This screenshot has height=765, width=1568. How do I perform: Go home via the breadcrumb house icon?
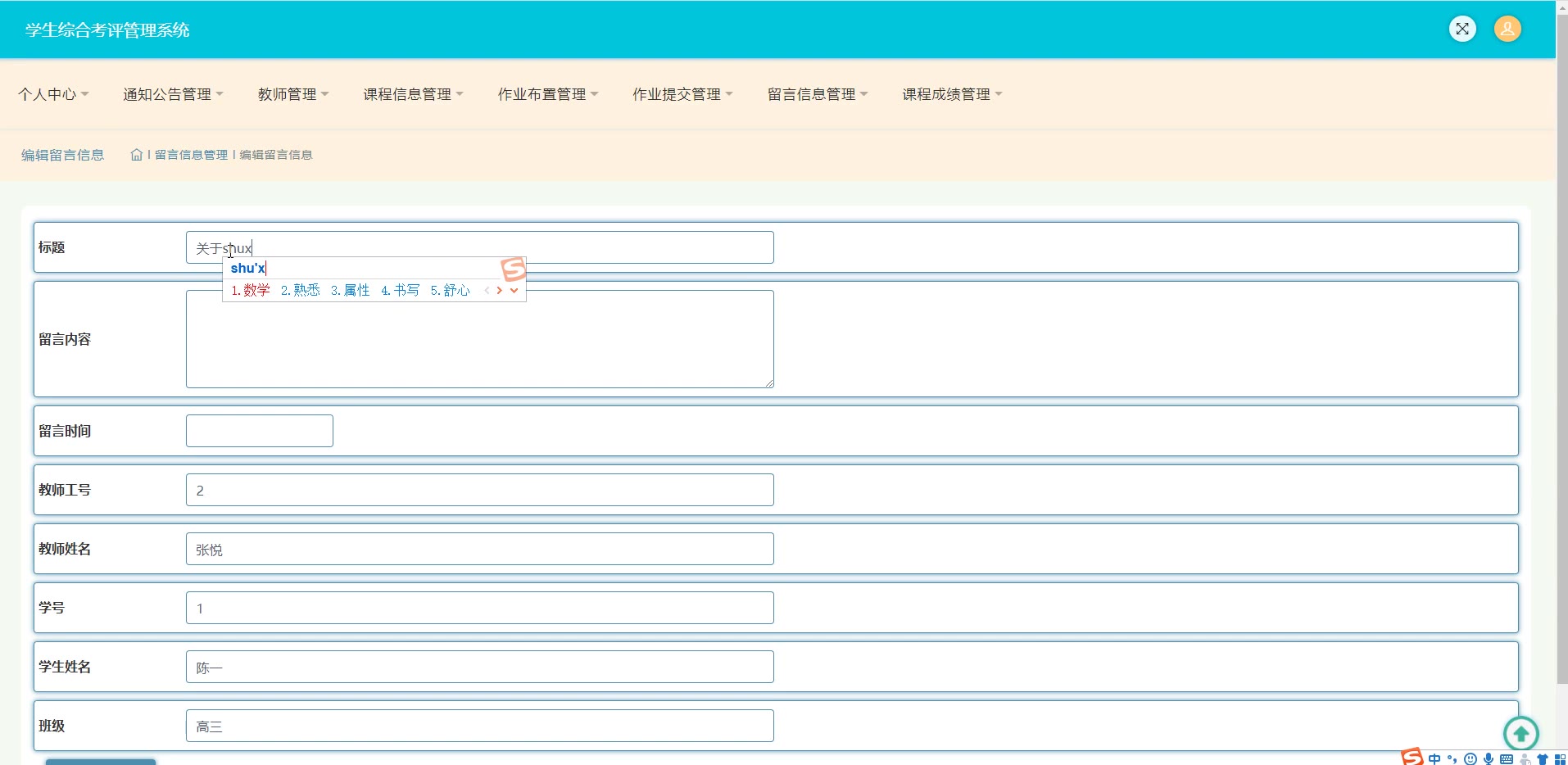[137, 155]
